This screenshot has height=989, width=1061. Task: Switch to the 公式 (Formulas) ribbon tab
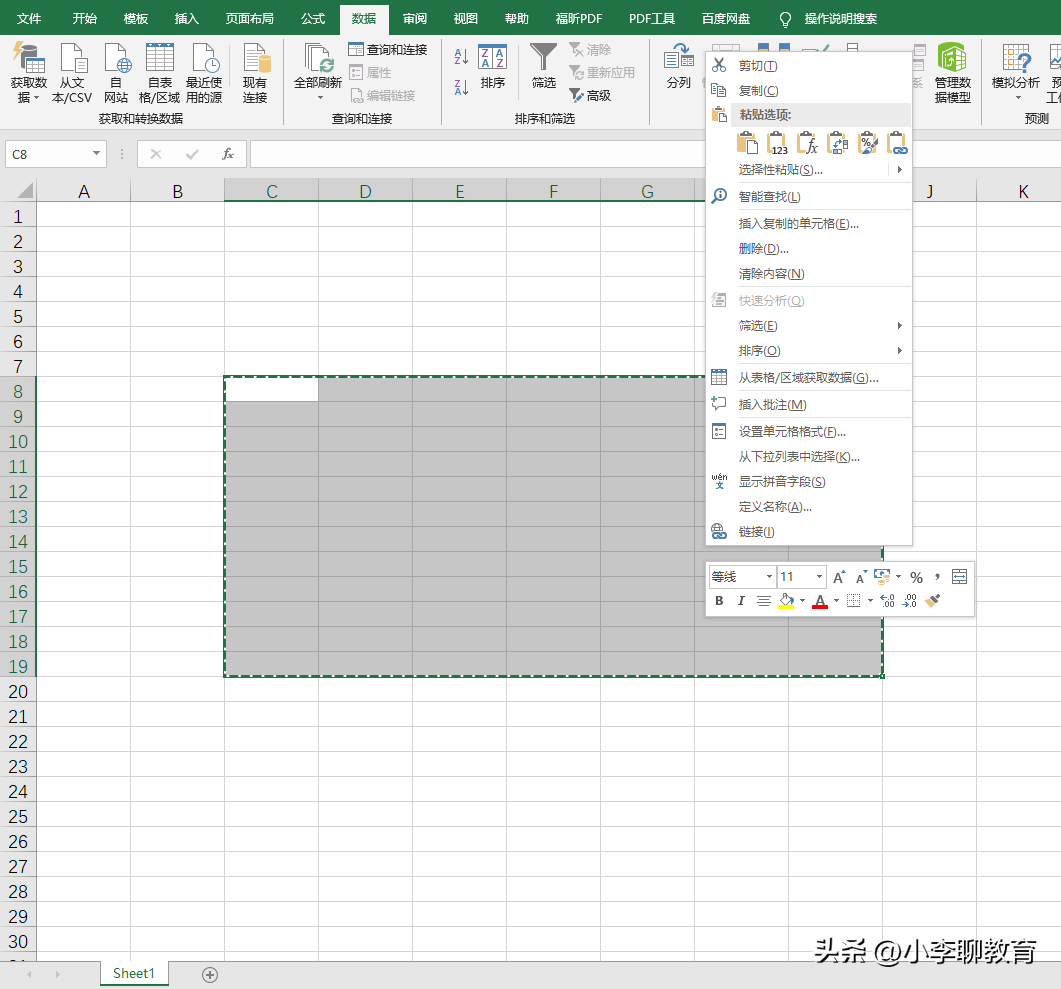(313, 18)
